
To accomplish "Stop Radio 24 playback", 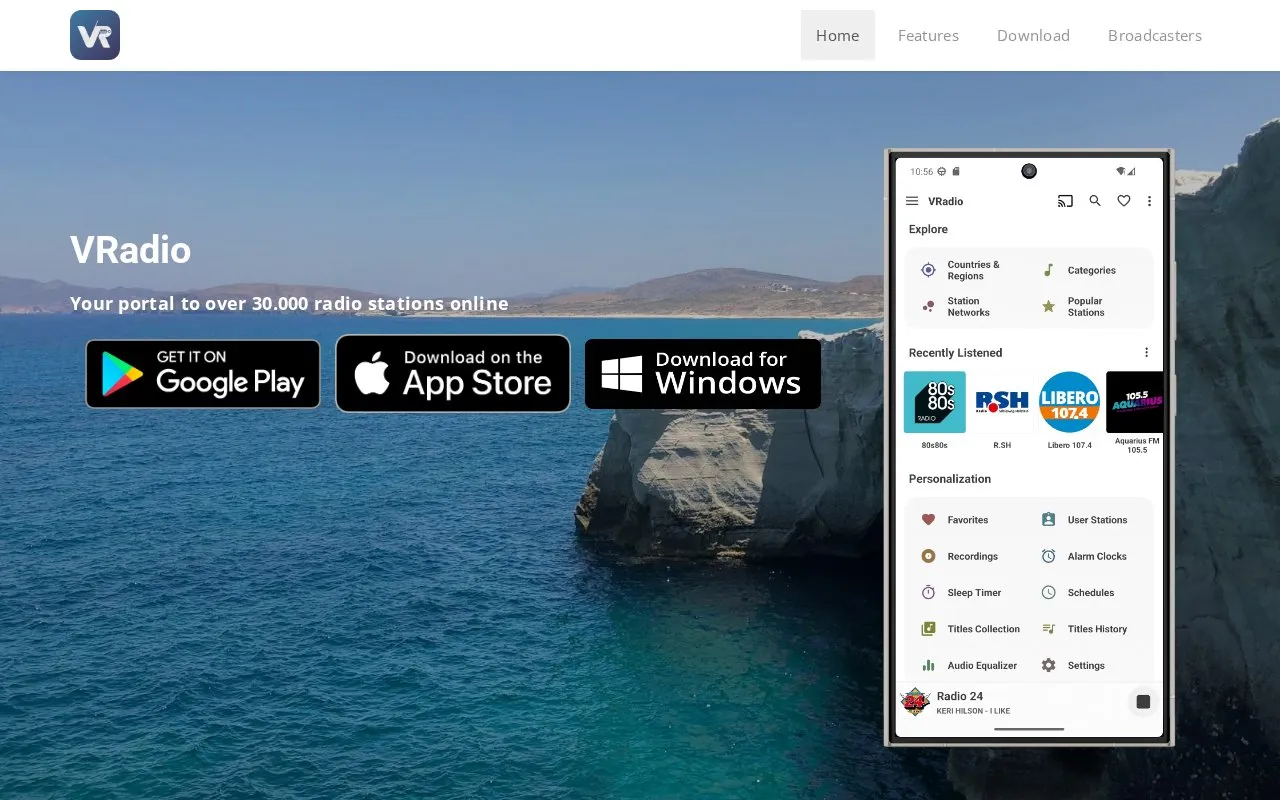I will click(x=1143, y=702).
